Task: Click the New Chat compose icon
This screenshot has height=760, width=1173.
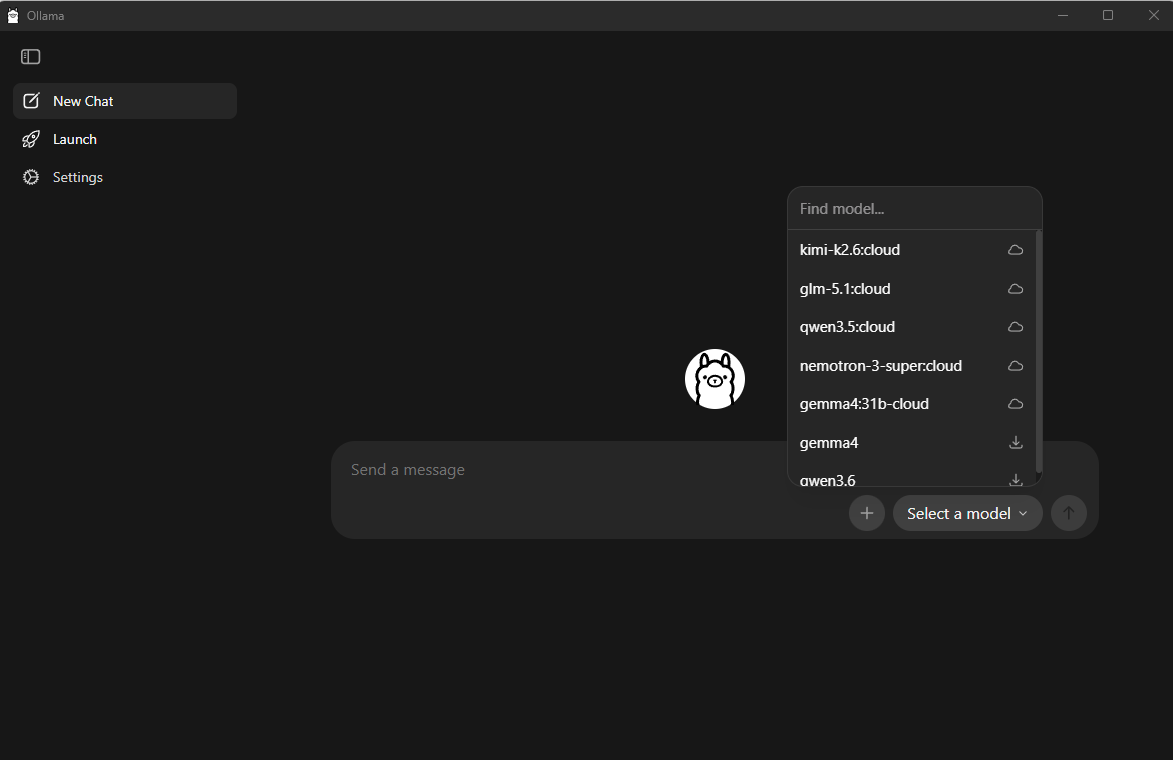Action: point(31,101)
